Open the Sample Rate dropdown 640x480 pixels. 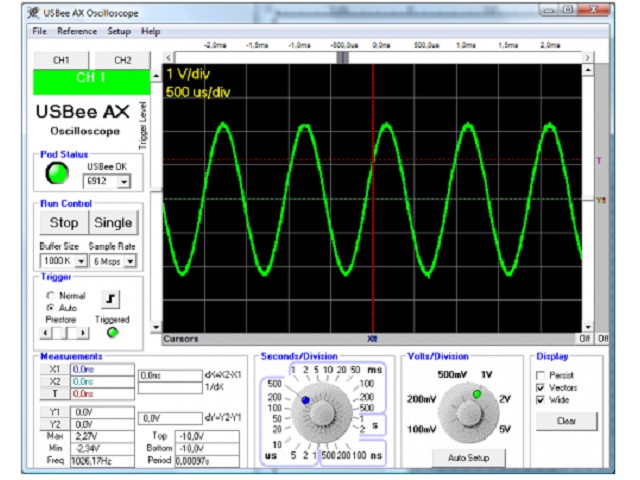coord(130,261)
